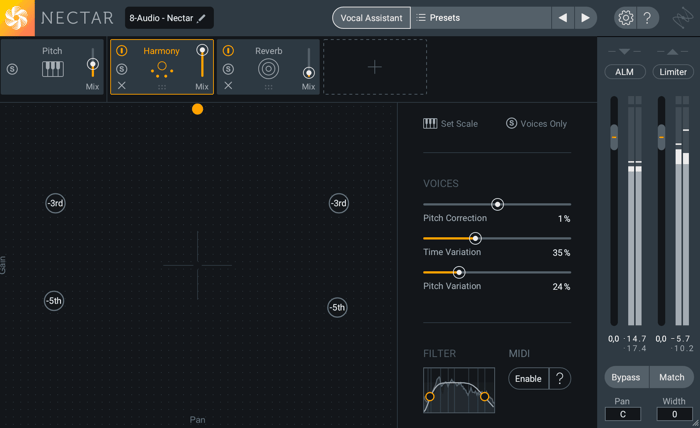Click the Pitch Correction slider handle
Image resolution: width=700 pixels, height=428 pixels.
pyautogui.click(x=497, y=204)
